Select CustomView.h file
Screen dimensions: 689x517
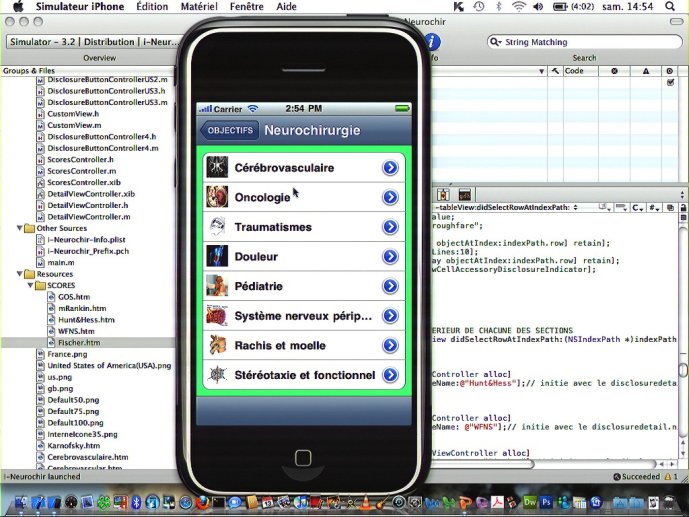73,114
